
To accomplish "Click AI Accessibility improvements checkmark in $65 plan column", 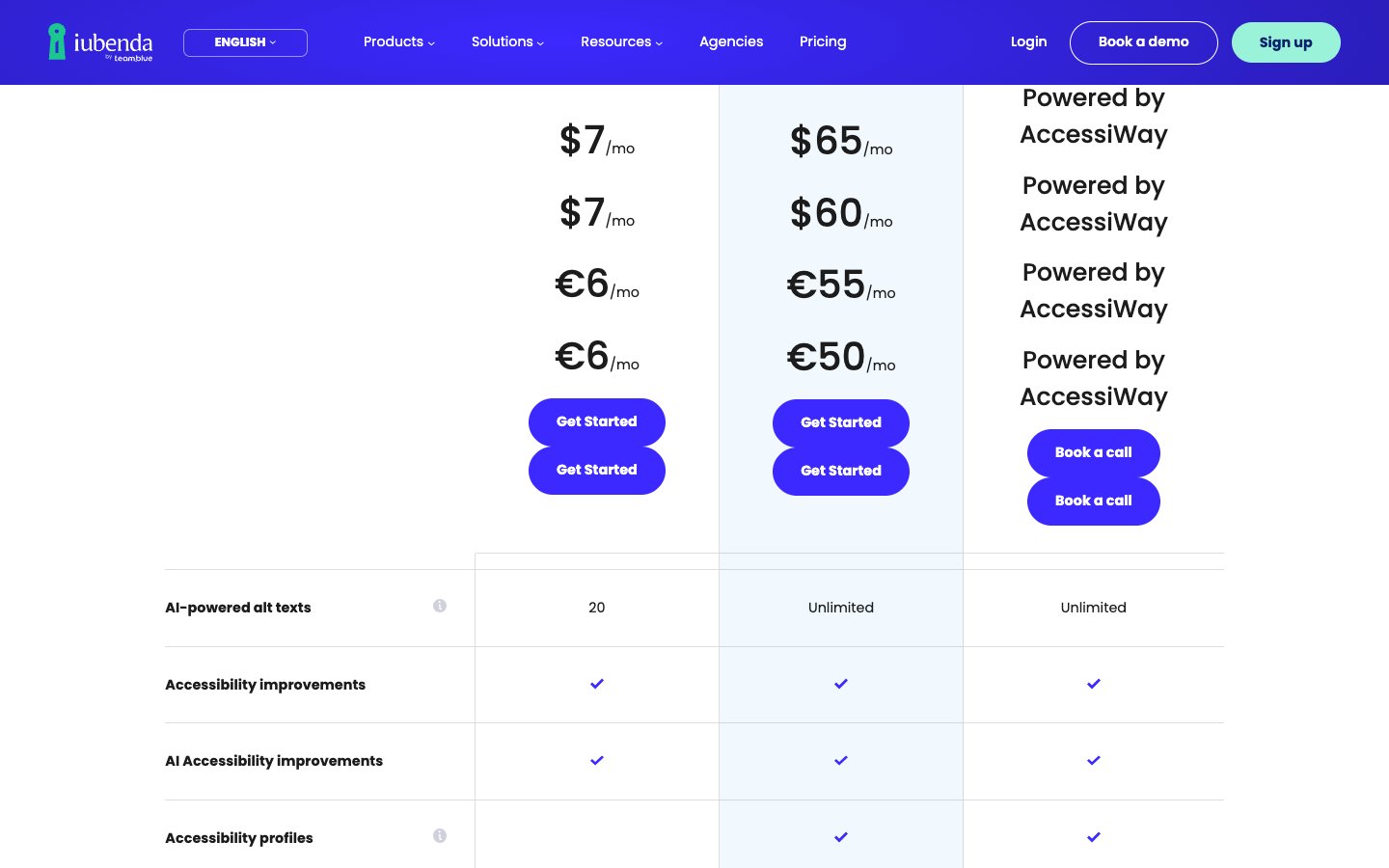I will pos(841,761).
